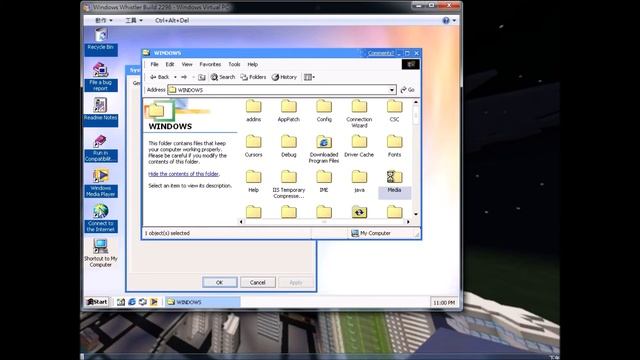Select the addins folder
The height and width of the screenshot is (360, 640).
[253, 111]
